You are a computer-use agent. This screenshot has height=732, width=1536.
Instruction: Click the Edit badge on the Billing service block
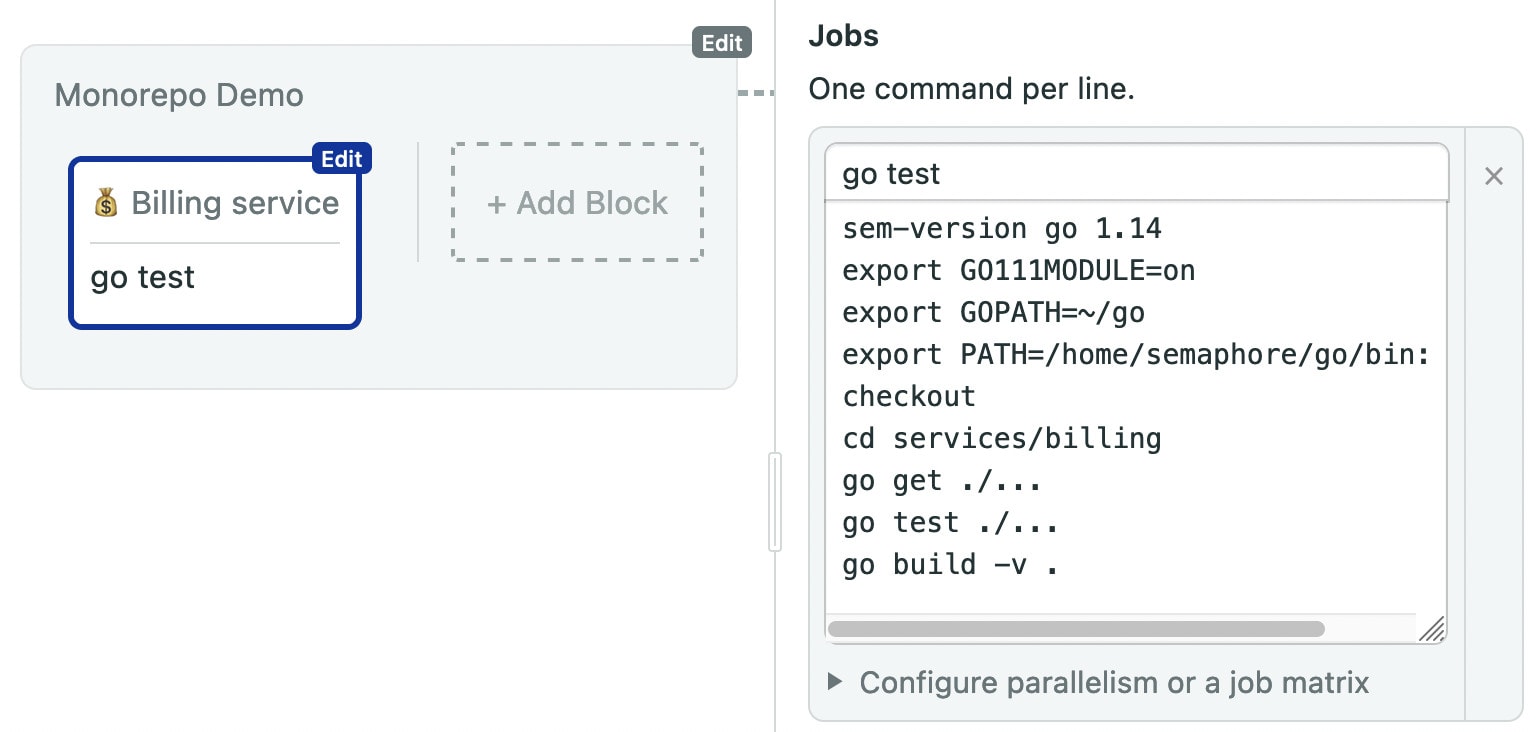coord(341,158)
